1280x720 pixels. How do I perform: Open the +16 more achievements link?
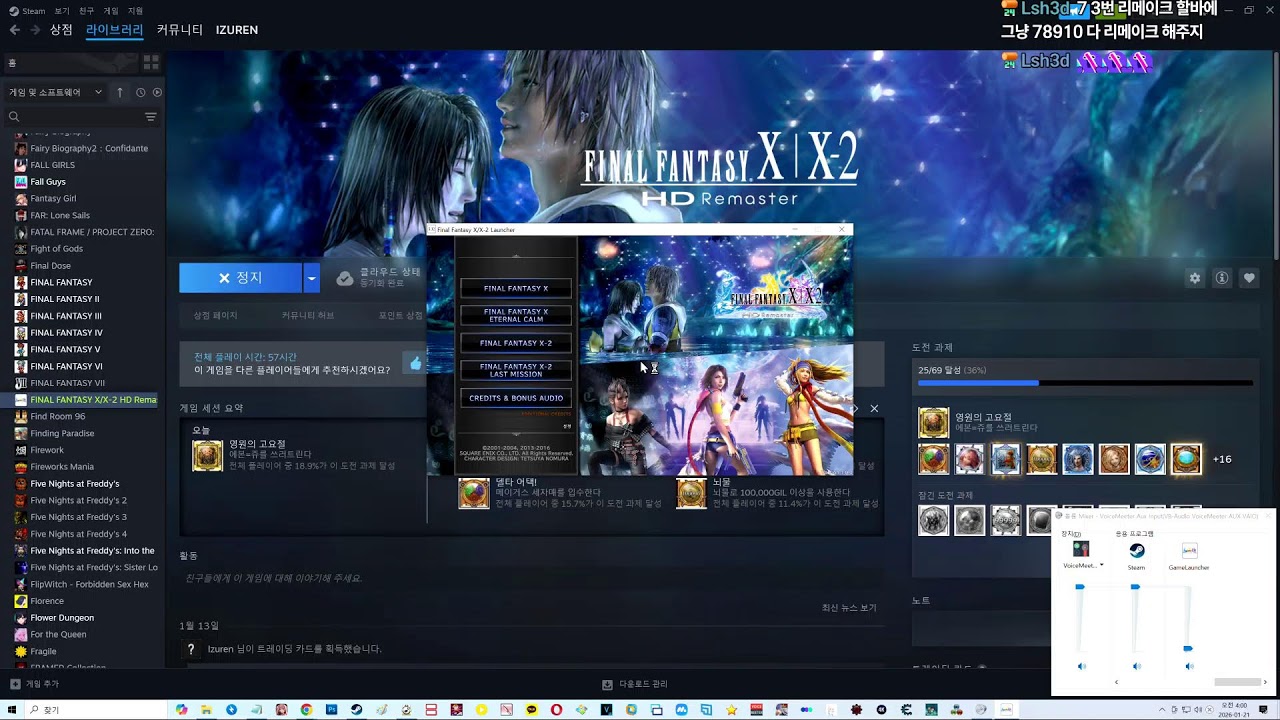[x=1222, y=459]
